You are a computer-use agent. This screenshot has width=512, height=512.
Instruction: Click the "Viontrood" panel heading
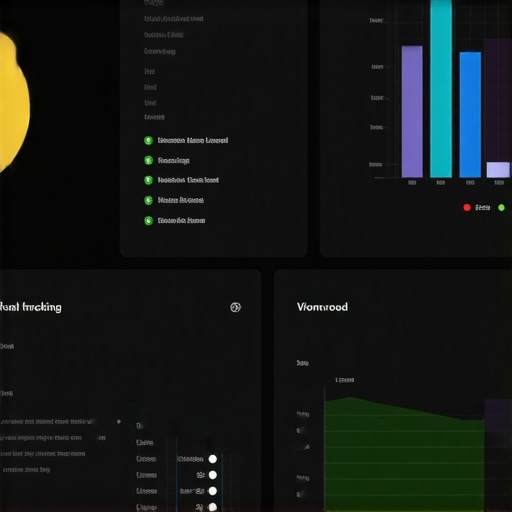pyautogui.click(x=322, y=307)
